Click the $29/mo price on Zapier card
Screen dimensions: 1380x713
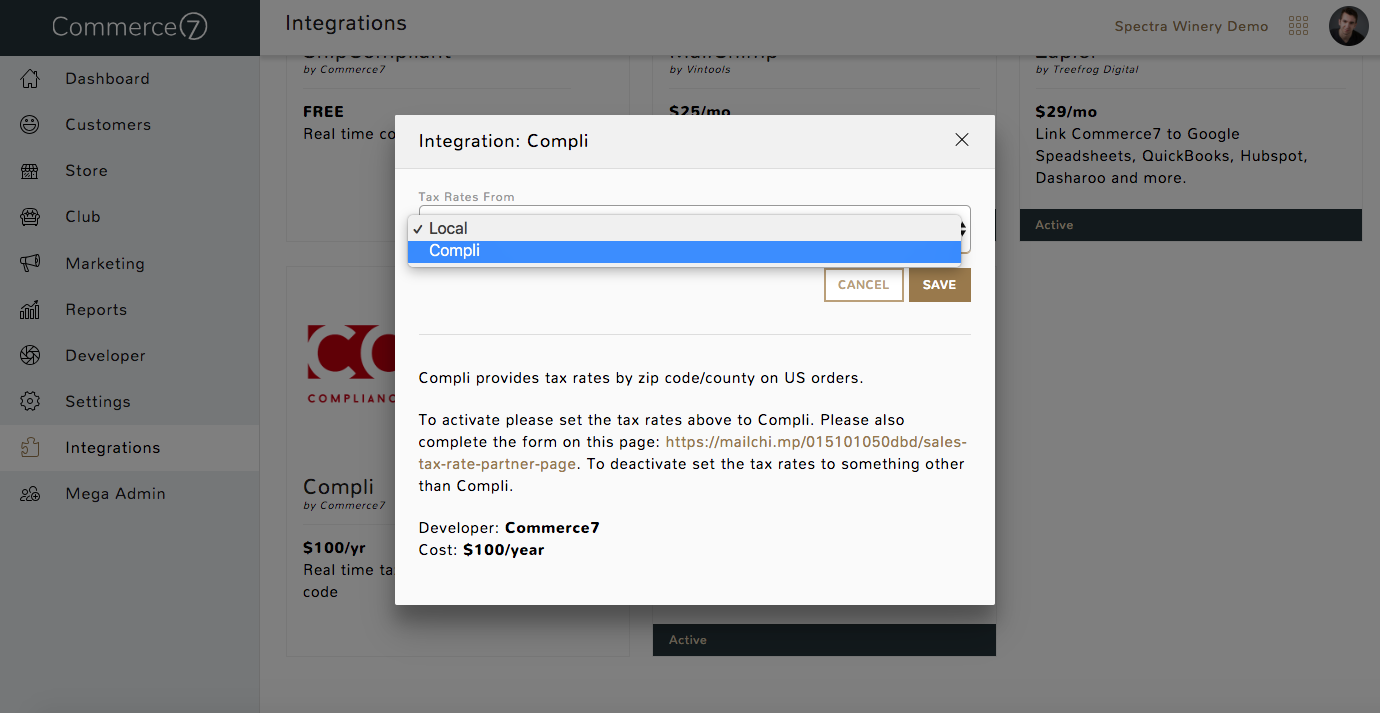pyautogui.click(x=1066, y=112)
